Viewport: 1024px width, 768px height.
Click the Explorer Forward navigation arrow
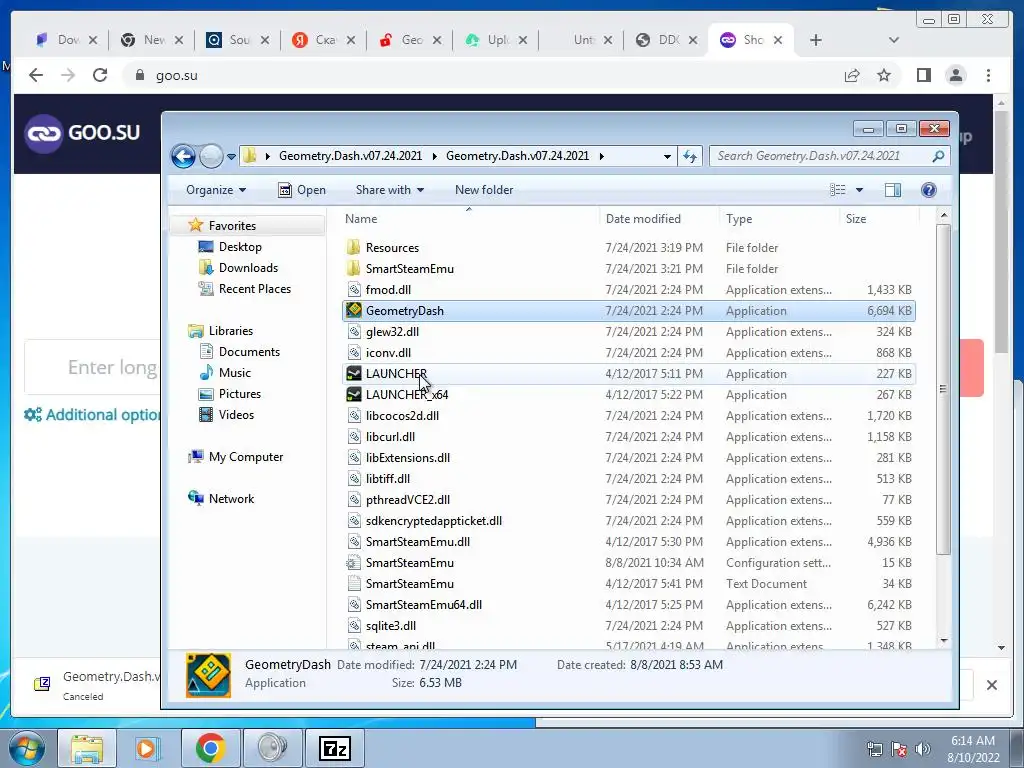point(211,156)
